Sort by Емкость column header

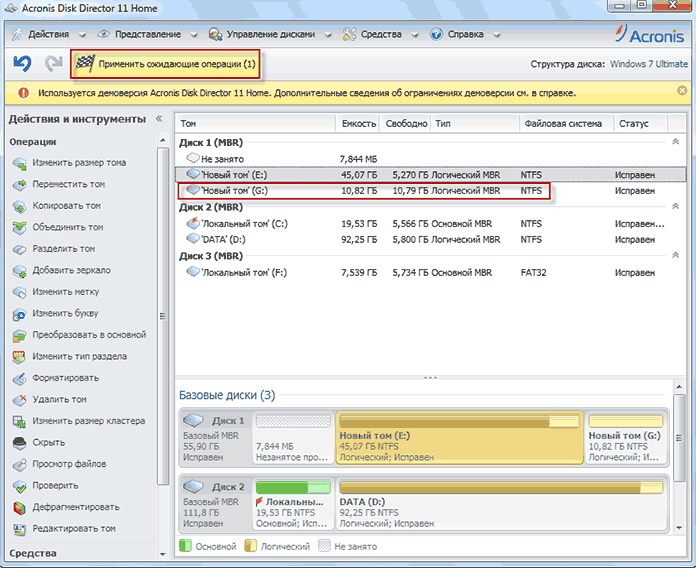(358, 123)
